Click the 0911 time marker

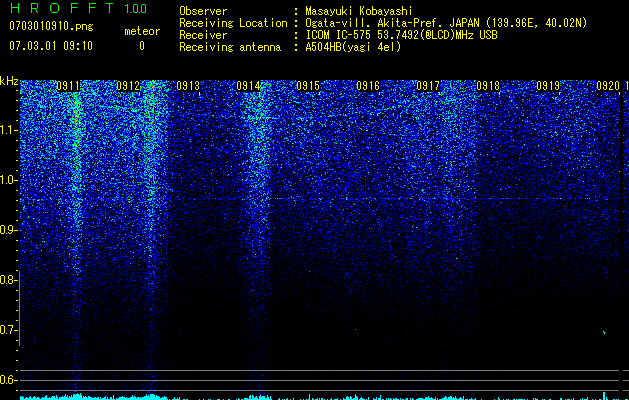coord(68,86)
